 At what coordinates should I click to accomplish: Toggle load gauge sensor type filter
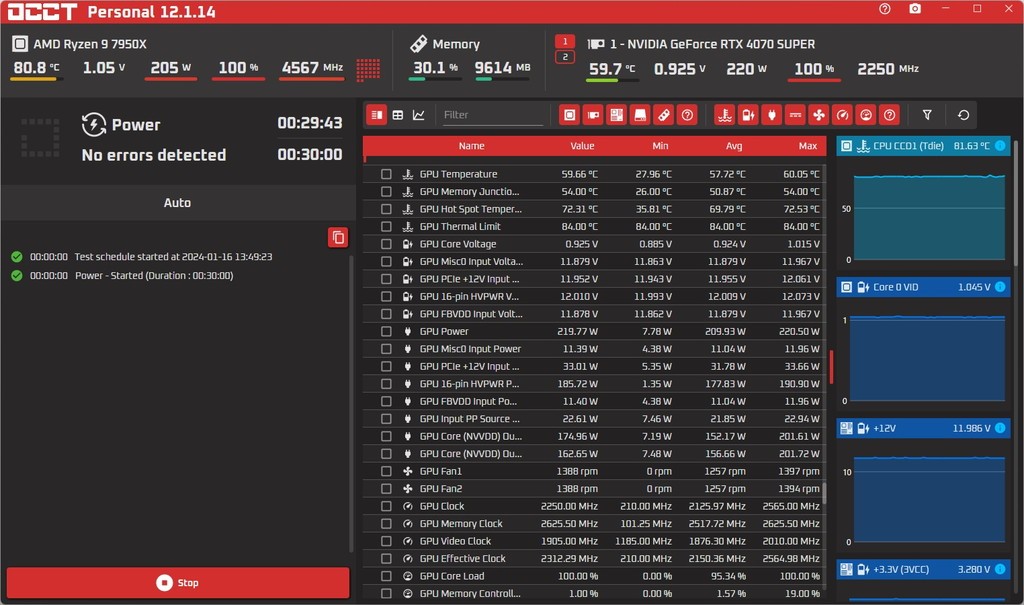[866, 115]
